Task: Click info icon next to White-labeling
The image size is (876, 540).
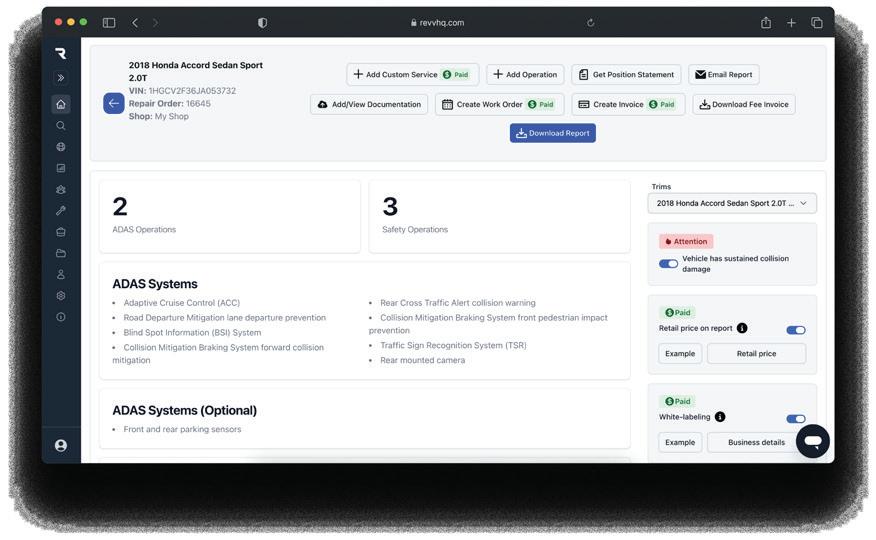Action: [x=720, y=417]
